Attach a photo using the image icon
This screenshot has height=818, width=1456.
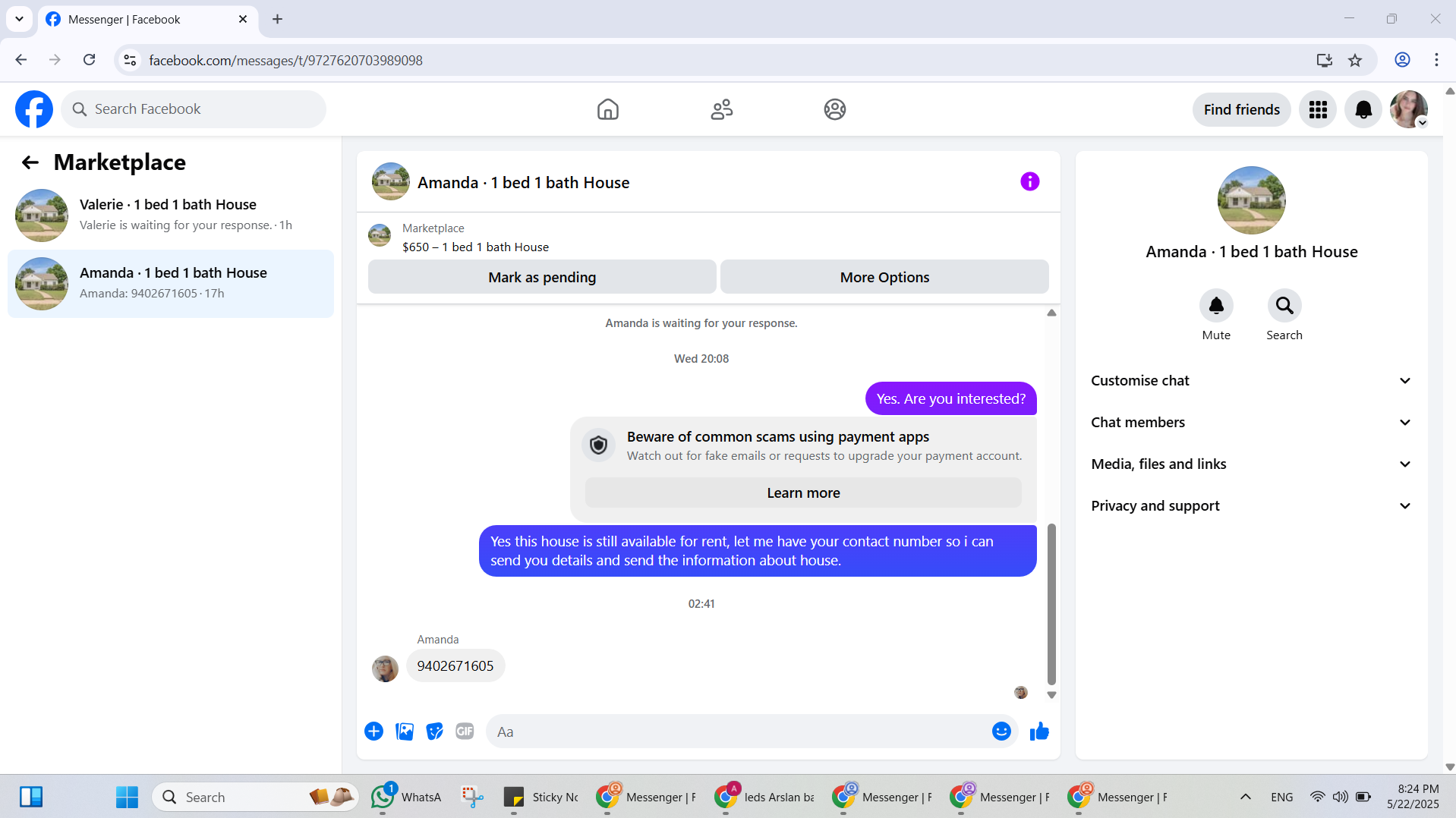pos(405,731)
